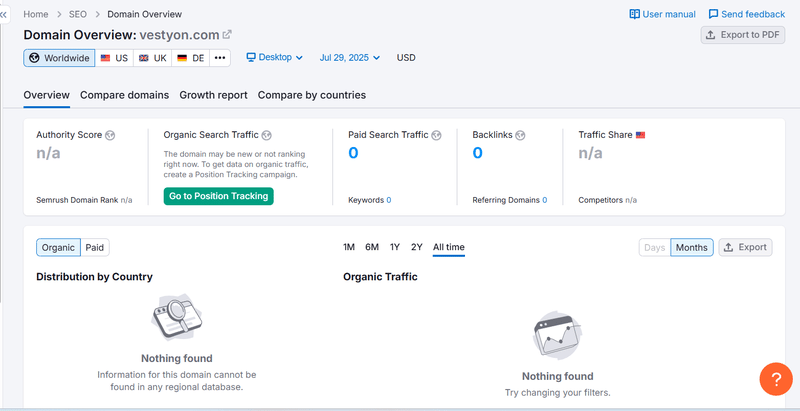This screenshot has height=411, width=800.
Task: Open more countries with the ellipsis button
Action: (x=220, y=58)
